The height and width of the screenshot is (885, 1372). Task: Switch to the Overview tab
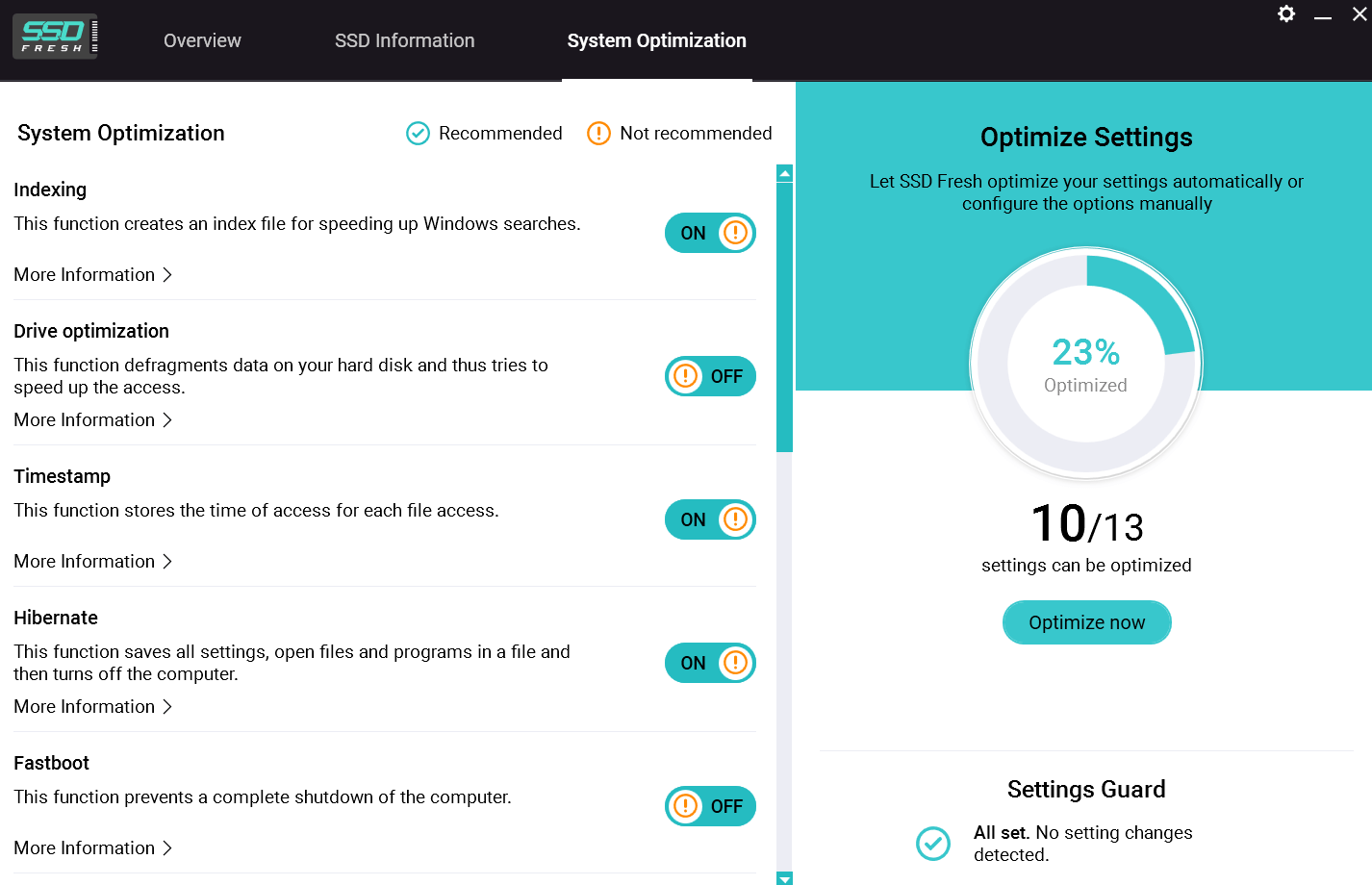tap(202, 40)
